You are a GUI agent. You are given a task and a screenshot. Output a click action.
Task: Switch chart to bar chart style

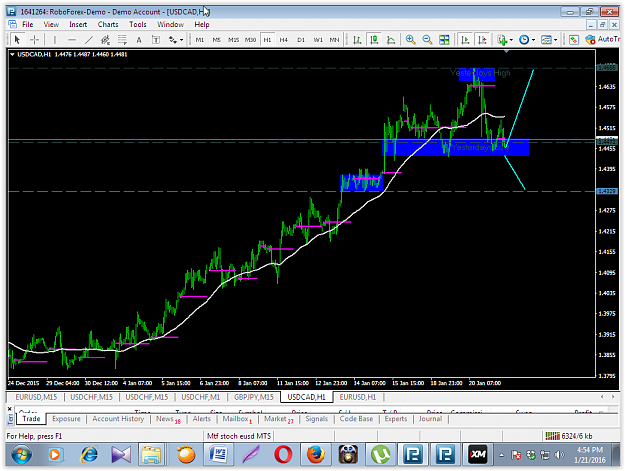click(x=357, y=39)
